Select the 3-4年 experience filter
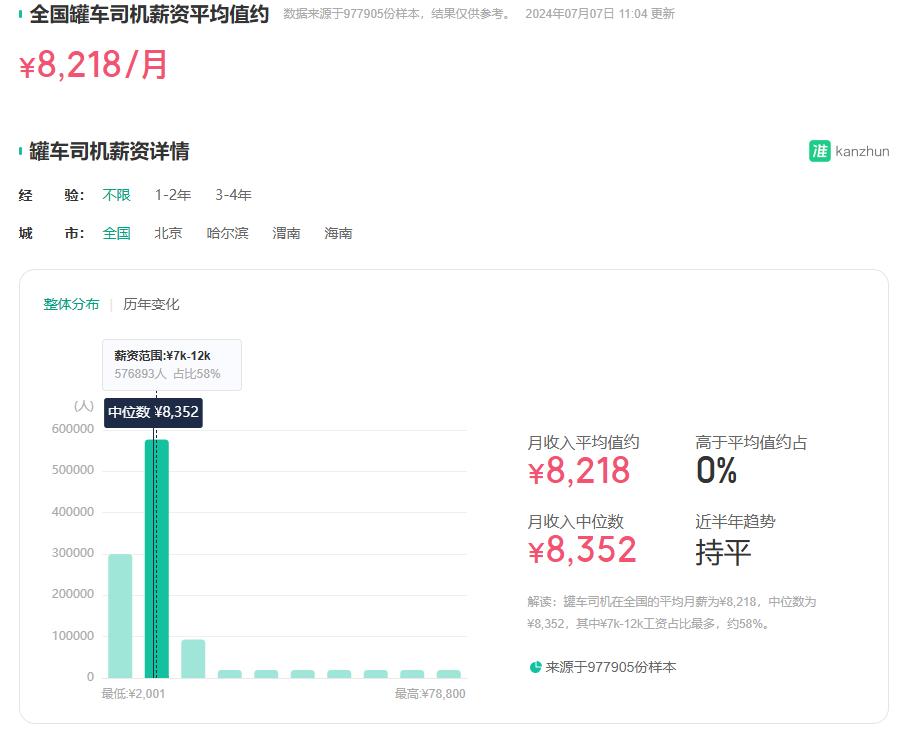Screen dimensions: 904x734 tap(233, 195)
